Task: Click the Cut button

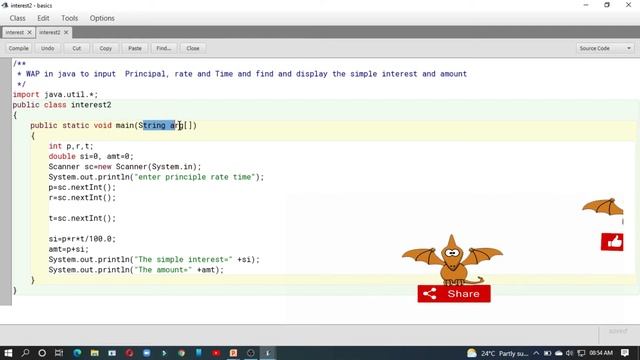Action: (76, 48)
